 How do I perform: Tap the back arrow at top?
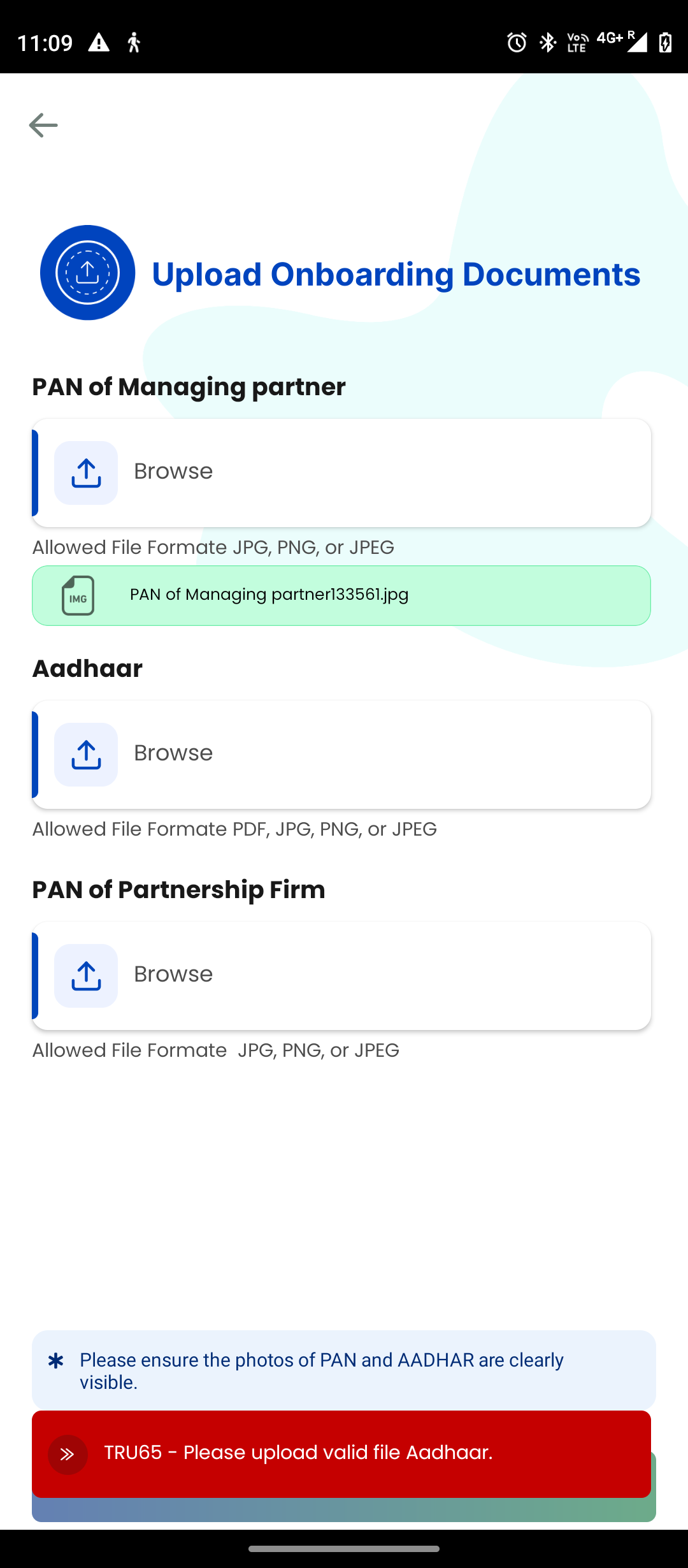click(x=43, y=126)
